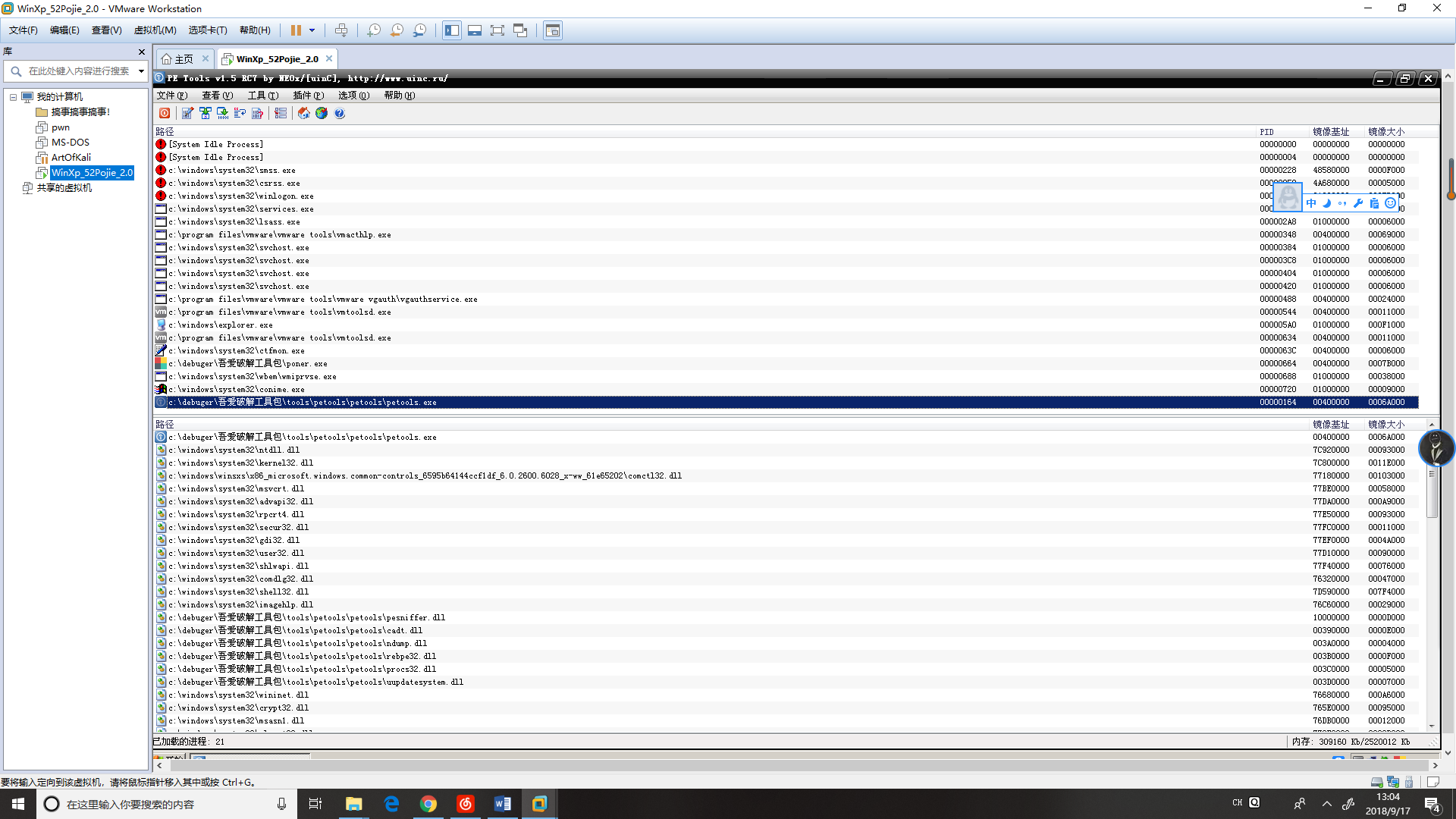
Task: Toggle VMware unity mode button
Action: pyautogui.click(x=520, y=30)
